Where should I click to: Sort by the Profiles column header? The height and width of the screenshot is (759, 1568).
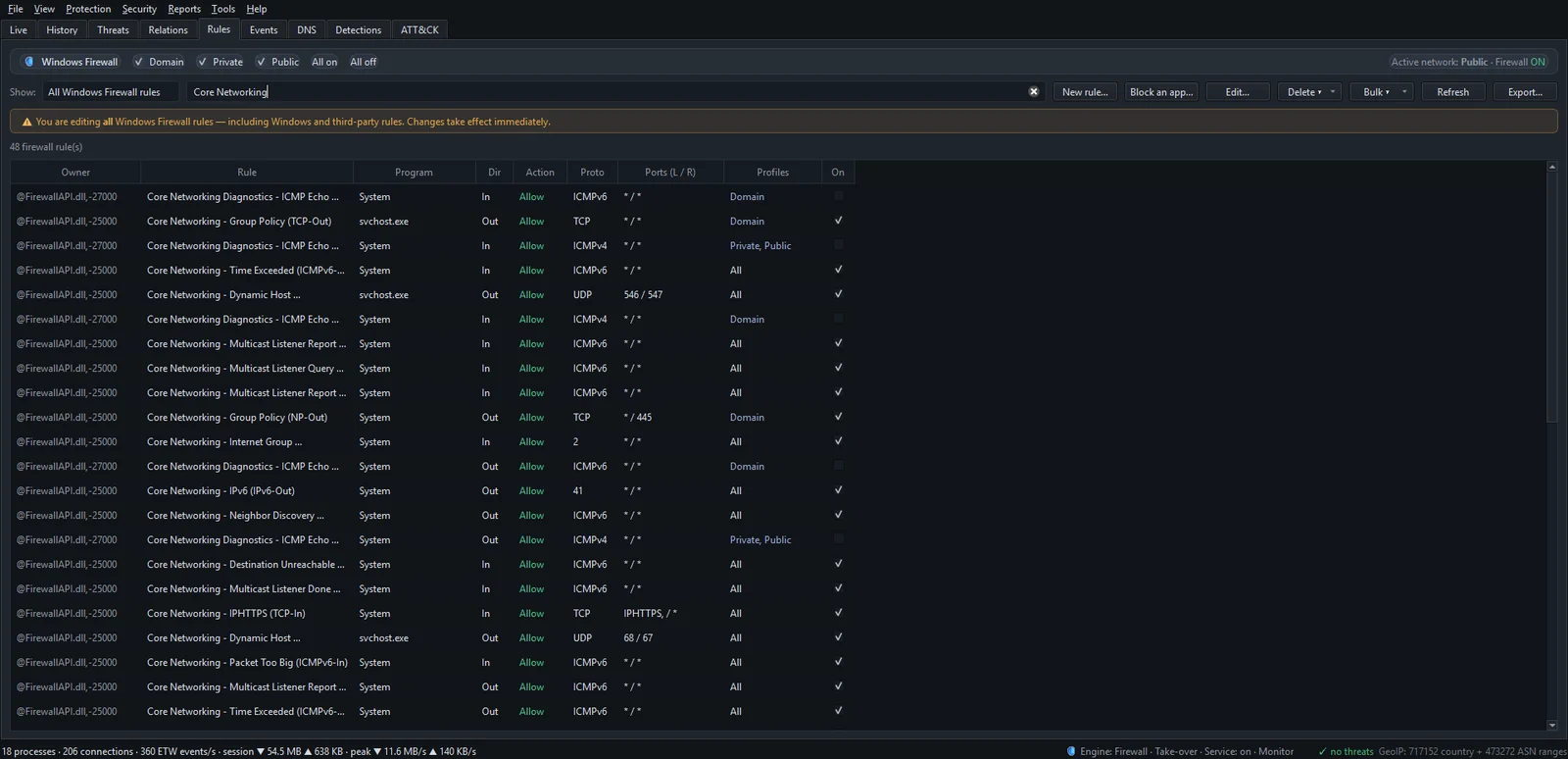click(772, 172)
